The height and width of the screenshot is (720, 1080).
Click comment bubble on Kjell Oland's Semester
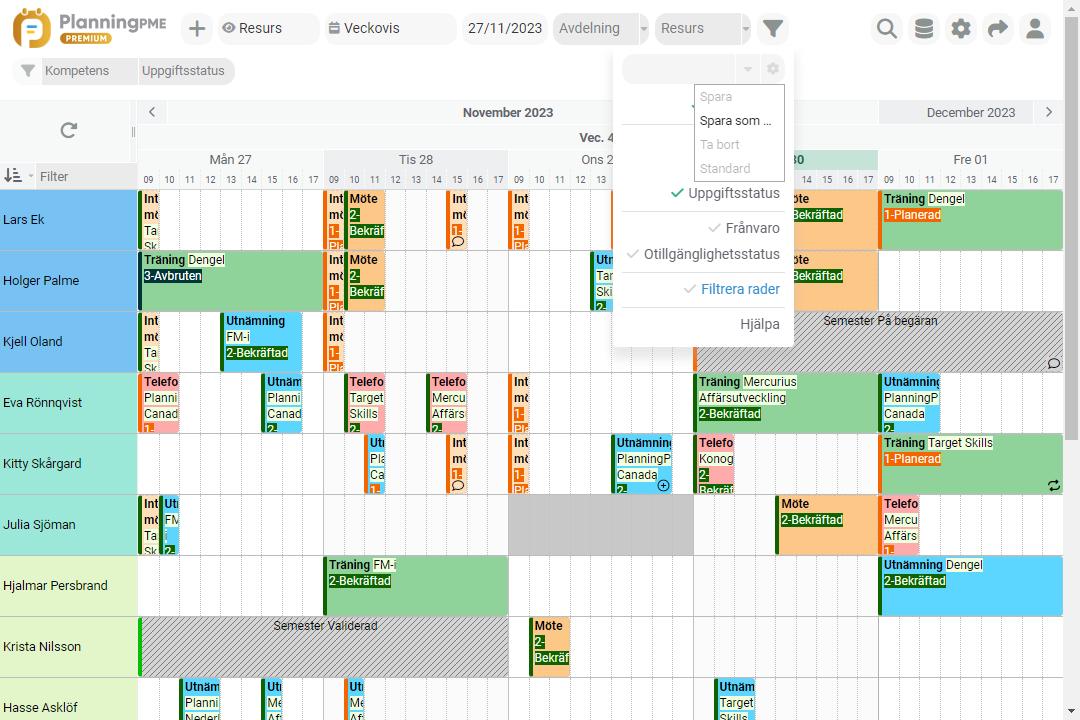coord(1054,363)
